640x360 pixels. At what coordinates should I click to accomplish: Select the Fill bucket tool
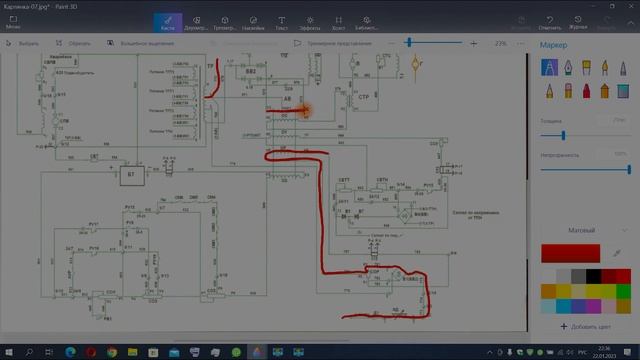[623, 91]
